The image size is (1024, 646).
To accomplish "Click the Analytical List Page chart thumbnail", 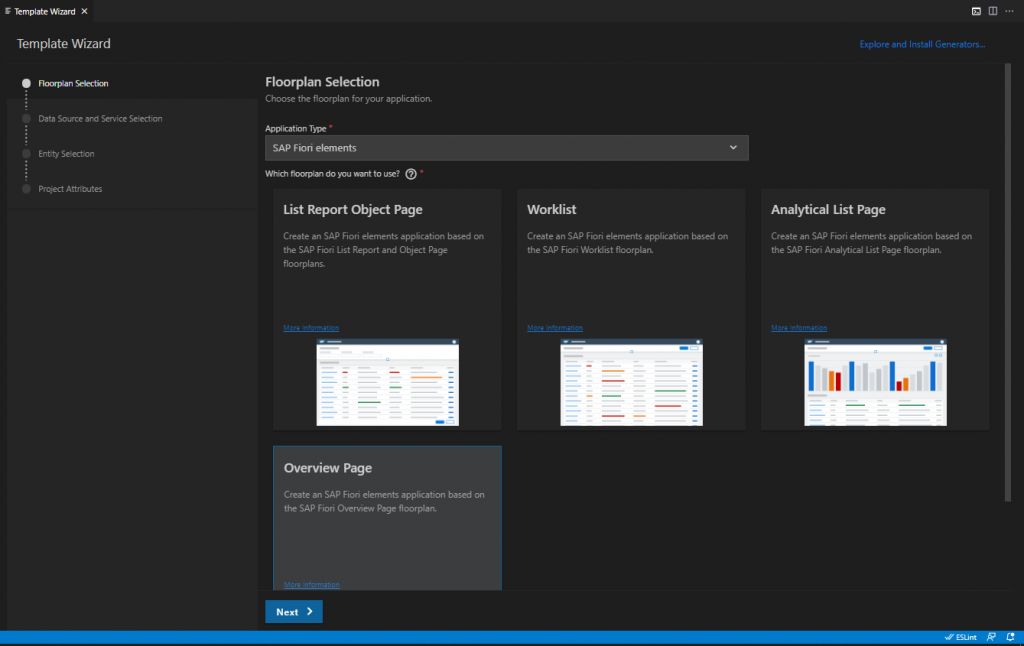I will click(x=875, y=383).
